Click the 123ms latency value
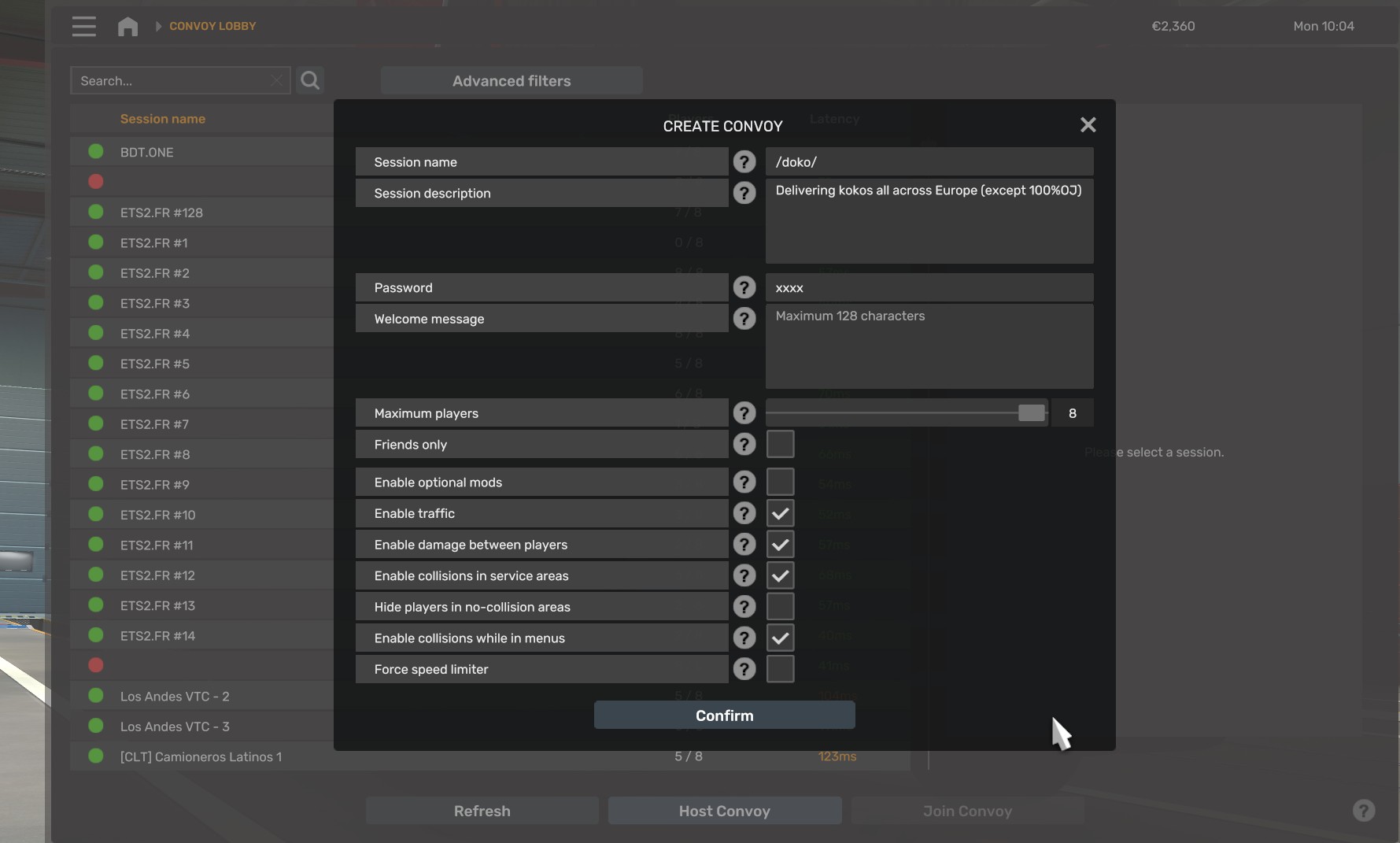The width and height of the screenshot is (1400, 843). pyautogui.click(x=837, y=756)
